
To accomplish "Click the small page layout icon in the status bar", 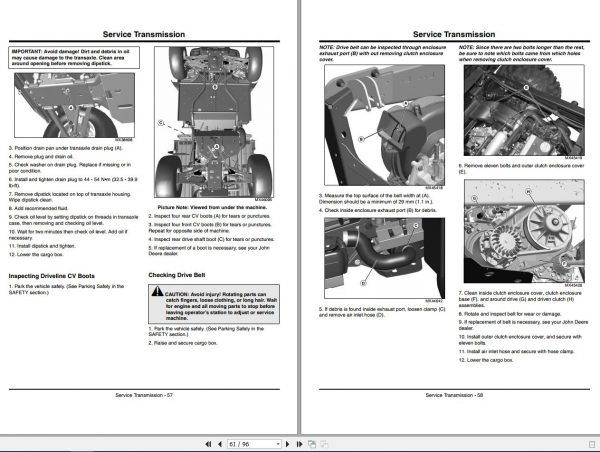I will pos(592,444).
